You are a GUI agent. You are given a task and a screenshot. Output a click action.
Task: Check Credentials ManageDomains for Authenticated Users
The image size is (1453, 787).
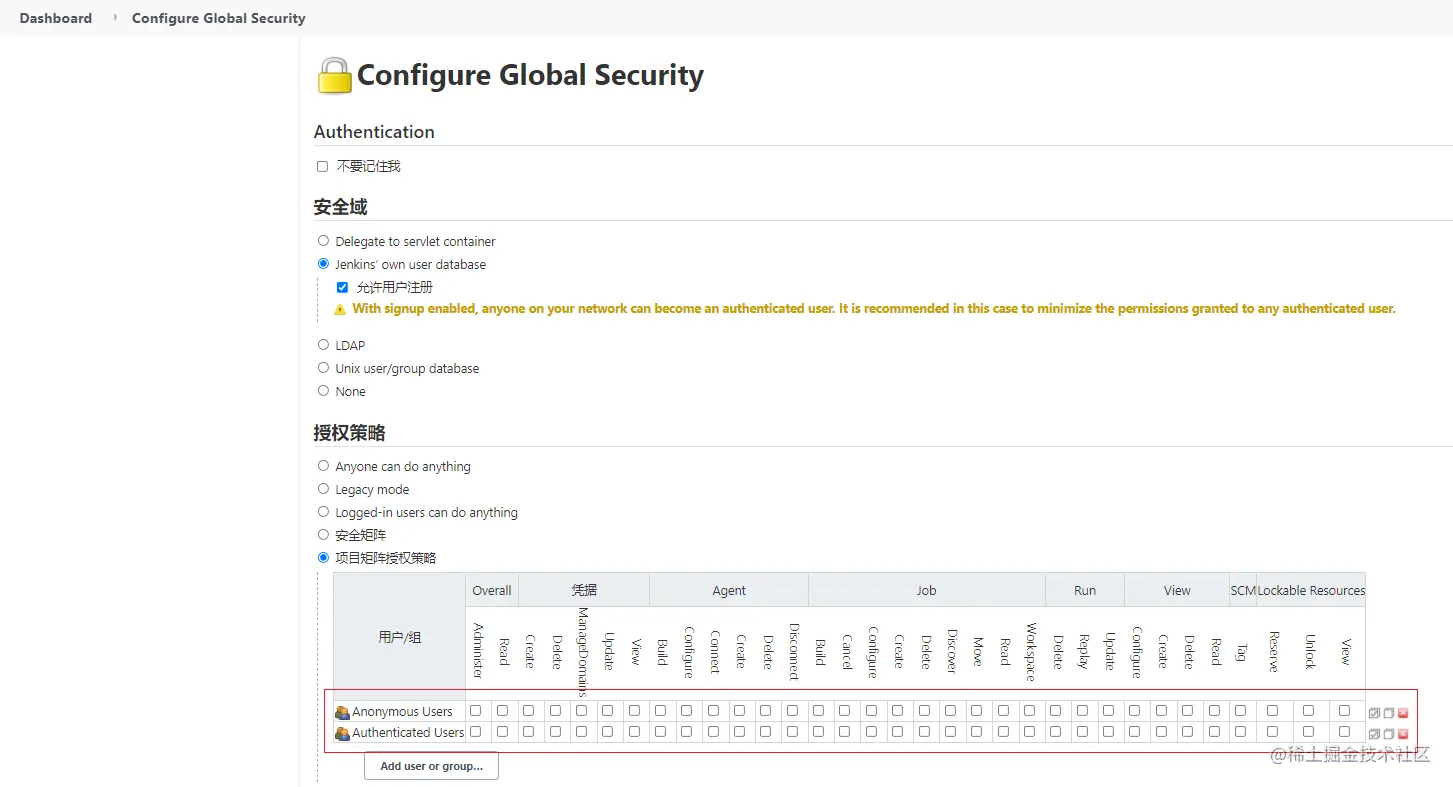pyautogui.click(x=581, y=732)
